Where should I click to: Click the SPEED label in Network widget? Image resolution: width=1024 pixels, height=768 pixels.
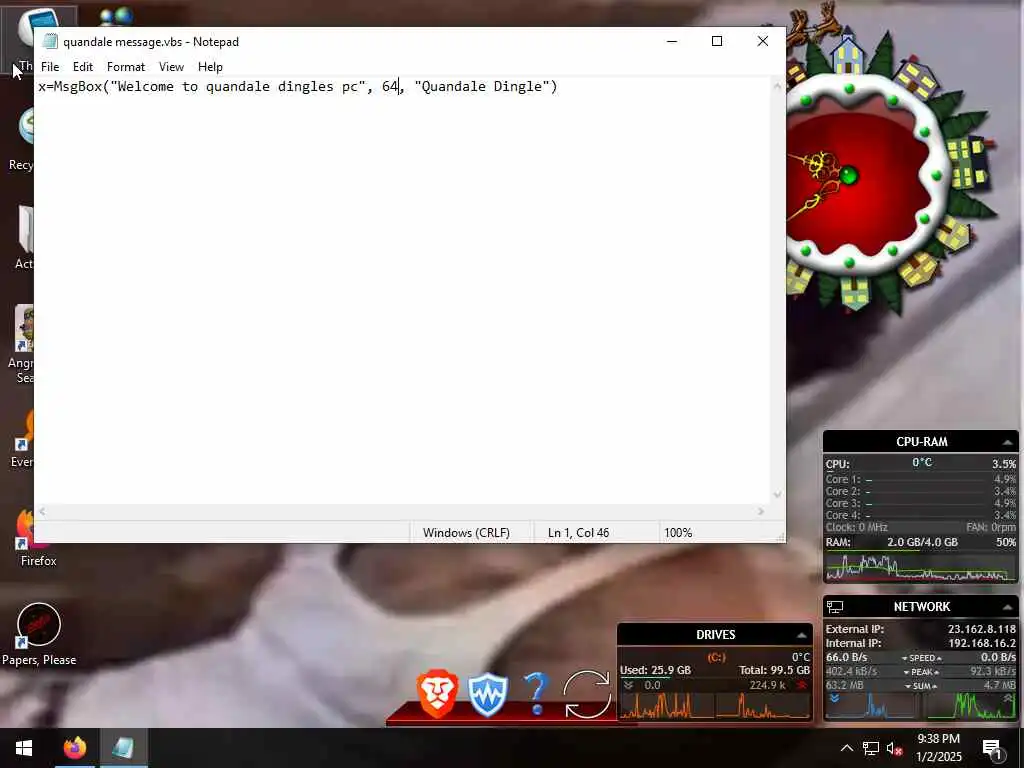pyautogui.click(x=921, y=658)
